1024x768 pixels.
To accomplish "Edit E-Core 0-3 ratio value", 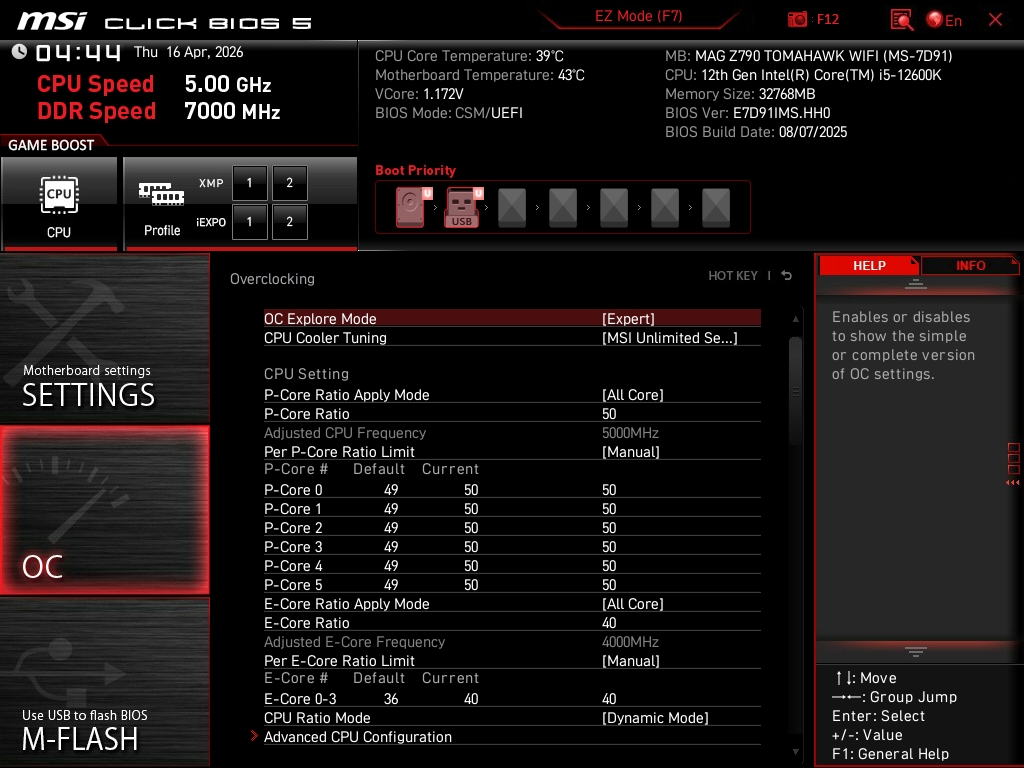I will (512, 698).
